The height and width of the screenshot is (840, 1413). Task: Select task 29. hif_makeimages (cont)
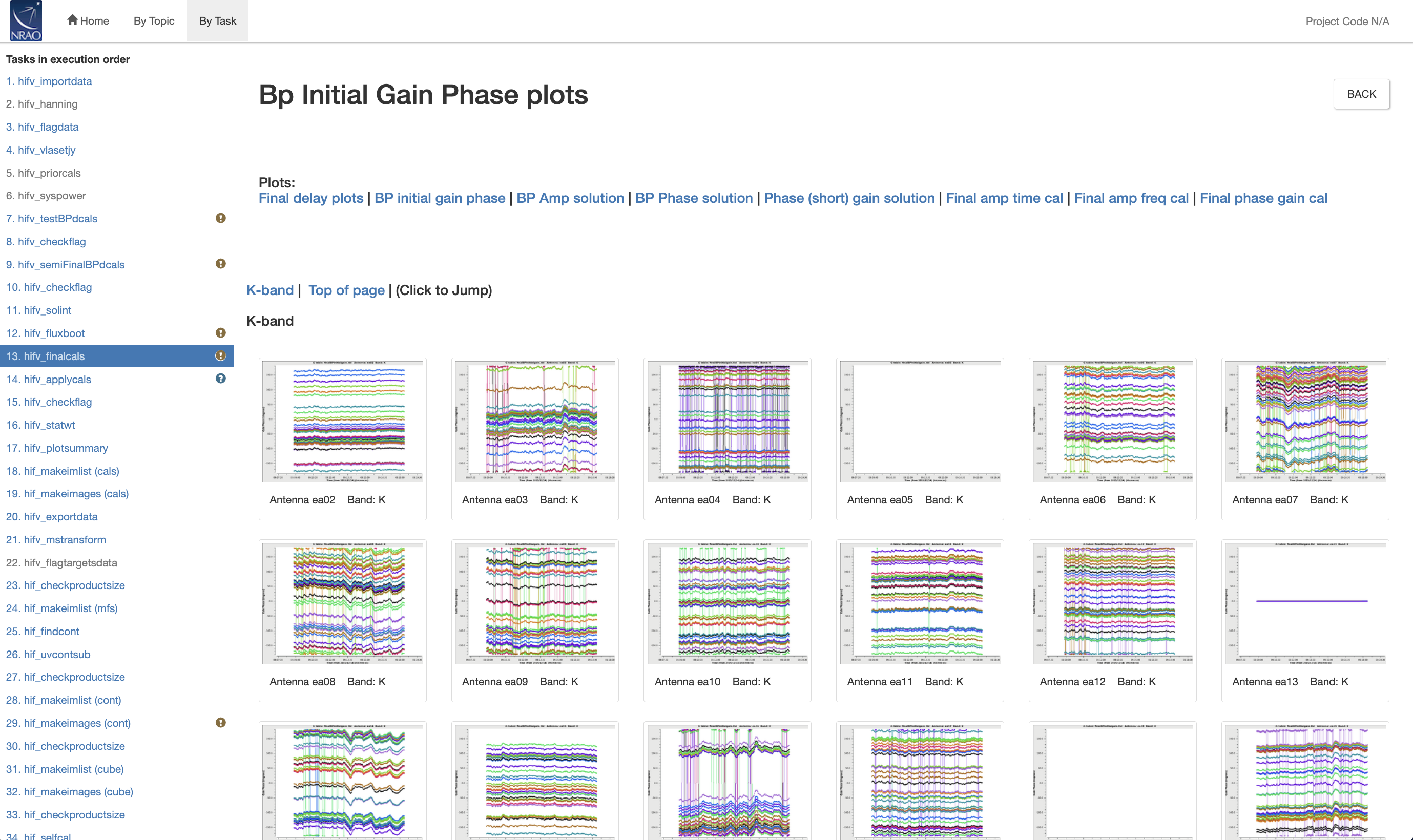(69, 723)
